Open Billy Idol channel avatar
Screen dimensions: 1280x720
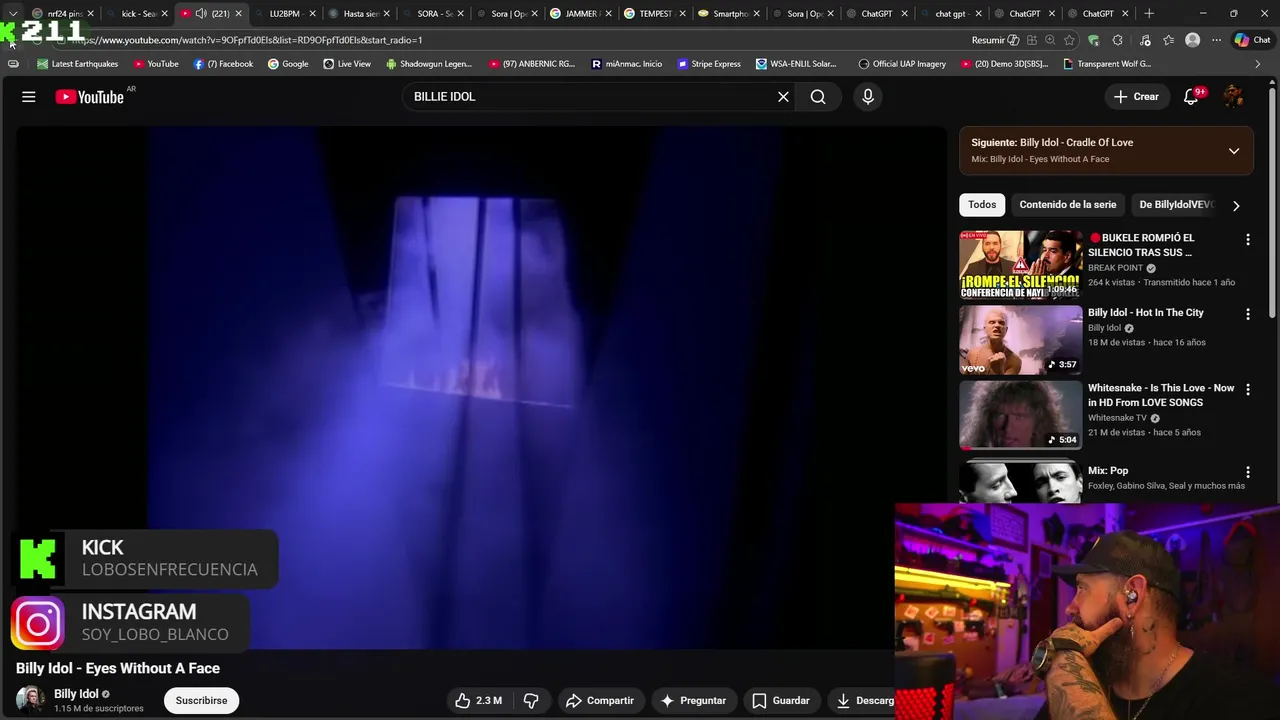click(x=30, y=700)
